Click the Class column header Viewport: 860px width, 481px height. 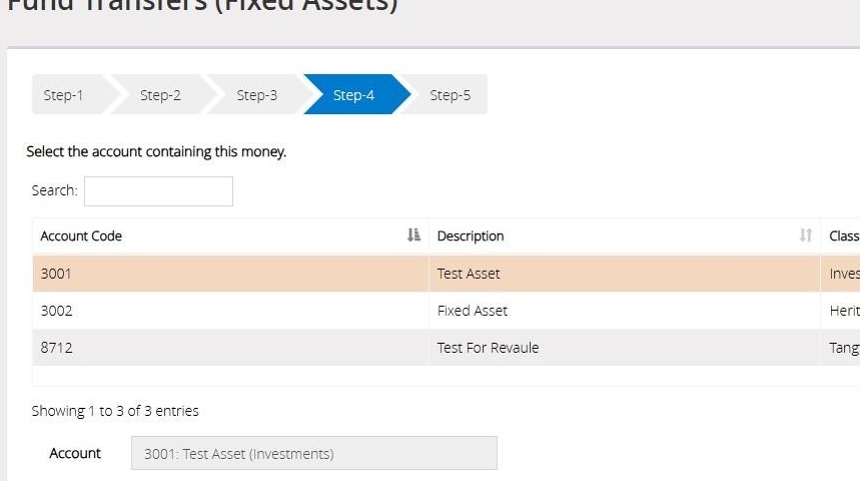(x=843, y=236)
